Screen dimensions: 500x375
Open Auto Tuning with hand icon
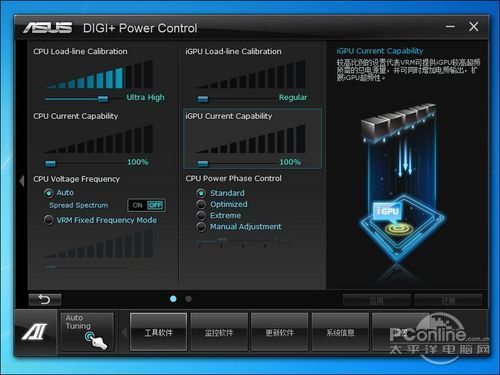point(87,332)
